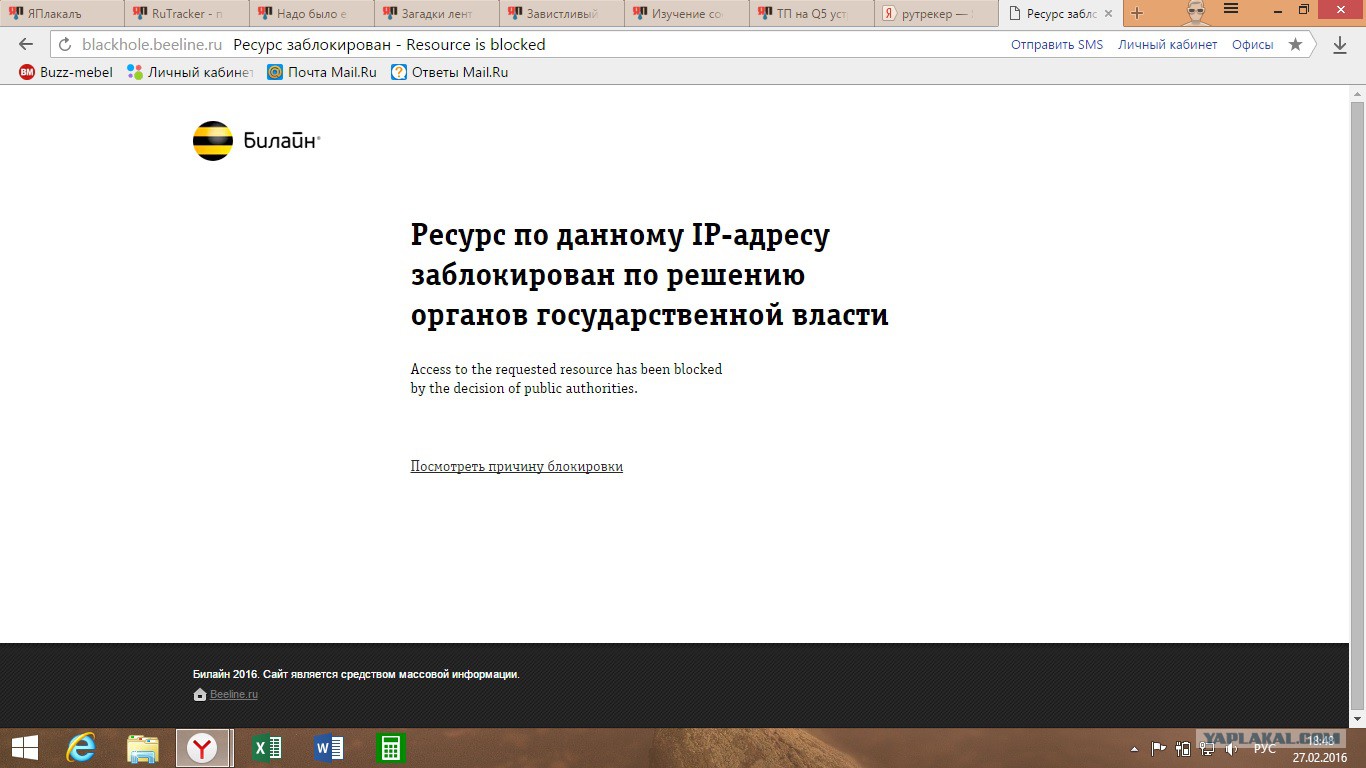The height and width of the screenshot is (768, 1366).
Task: Switch to the 'ТП на Q5' tab
Action: pos(811,13)
